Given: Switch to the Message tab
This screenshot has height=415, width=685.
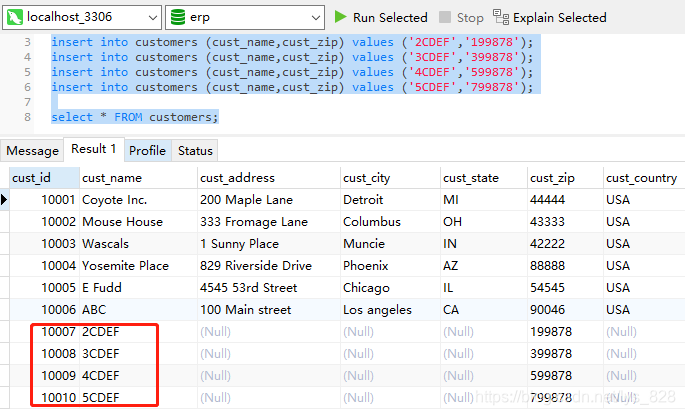Looking at the screenshot, I should pyautogui.click(x=32, y=151).
